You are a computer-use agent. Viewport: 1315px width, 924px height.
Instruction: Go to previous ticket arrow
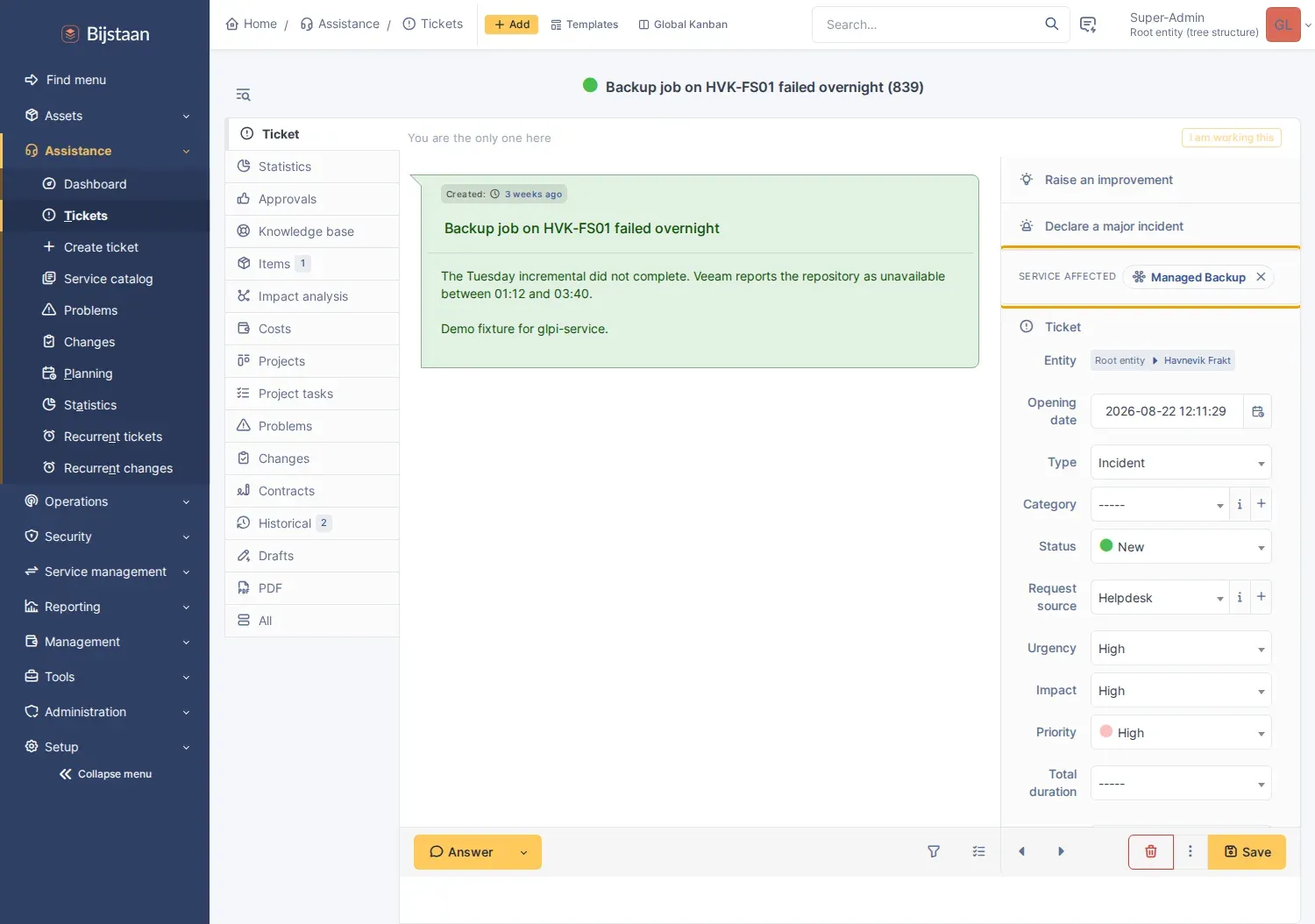[1021, 851]
